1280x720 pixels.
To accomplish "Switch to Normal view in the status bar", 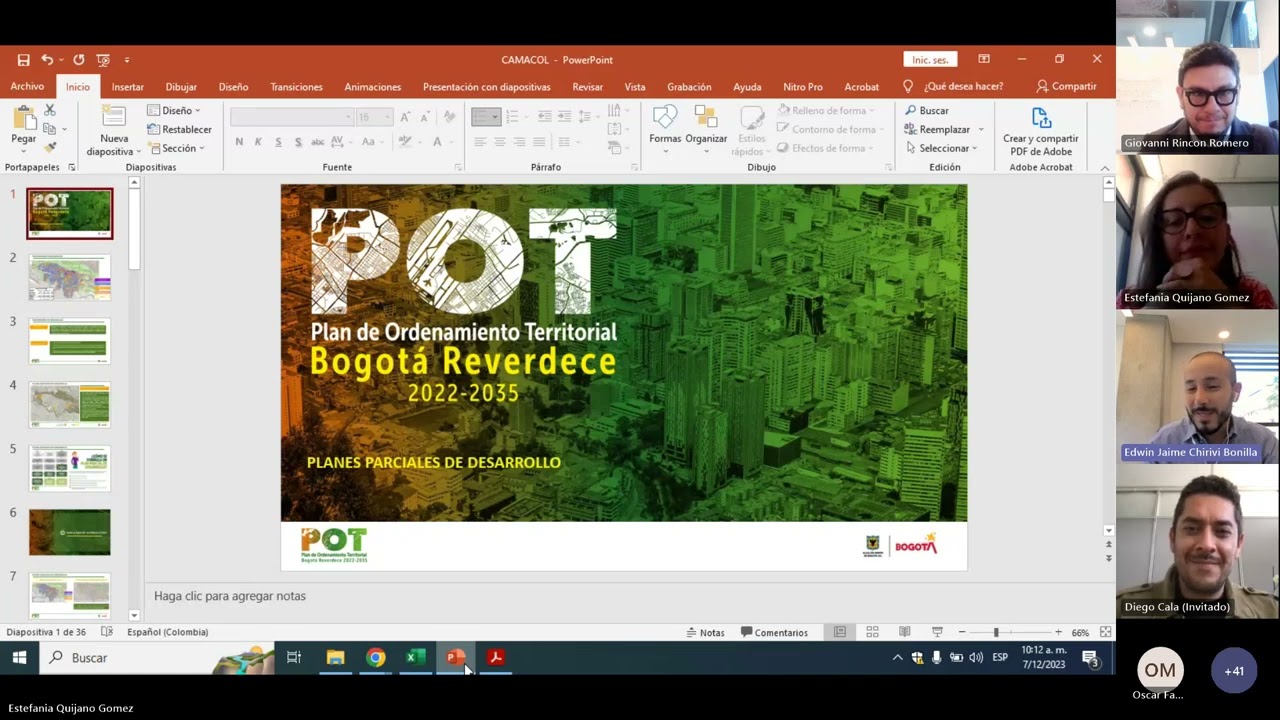I will point(840,632).
